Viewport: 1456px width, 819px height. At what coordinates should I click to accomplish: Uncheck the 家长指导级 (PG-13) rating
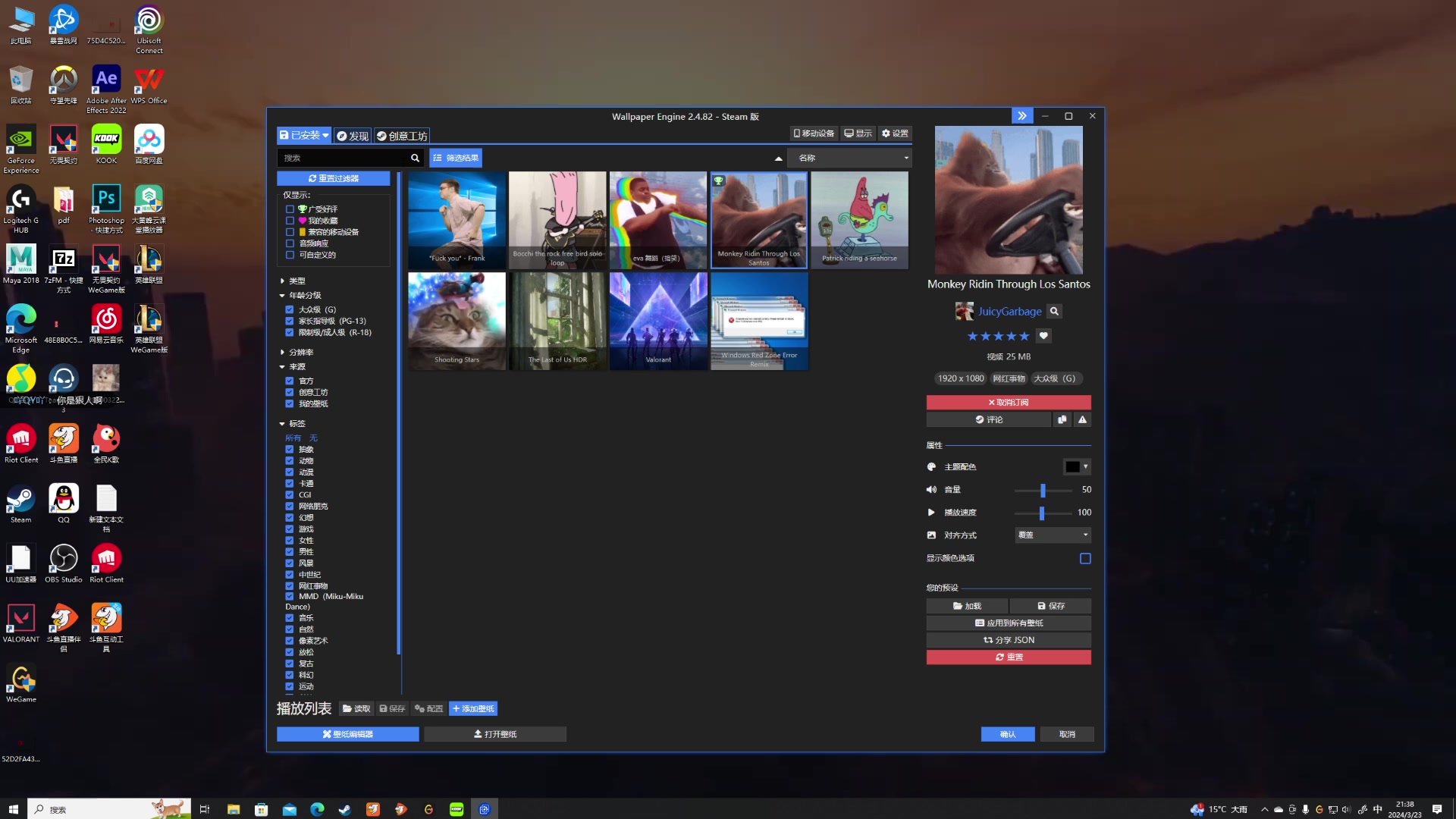click(x=290, y=321)
